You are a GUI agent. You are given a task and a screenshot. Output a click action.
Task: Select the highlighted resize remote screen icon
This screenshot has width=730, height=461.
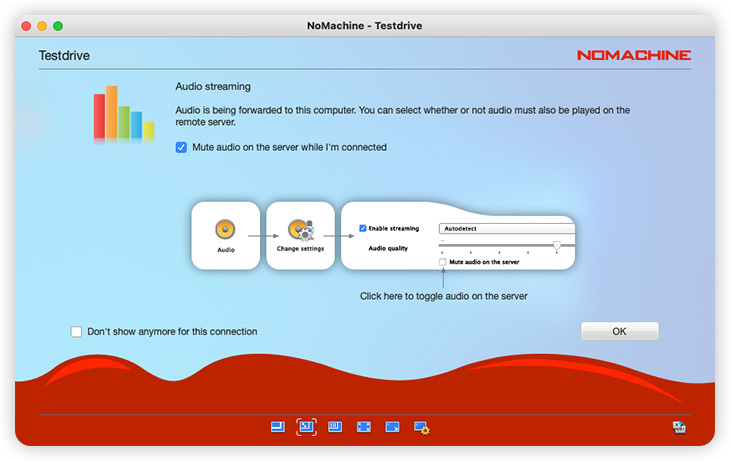[306, 427]
